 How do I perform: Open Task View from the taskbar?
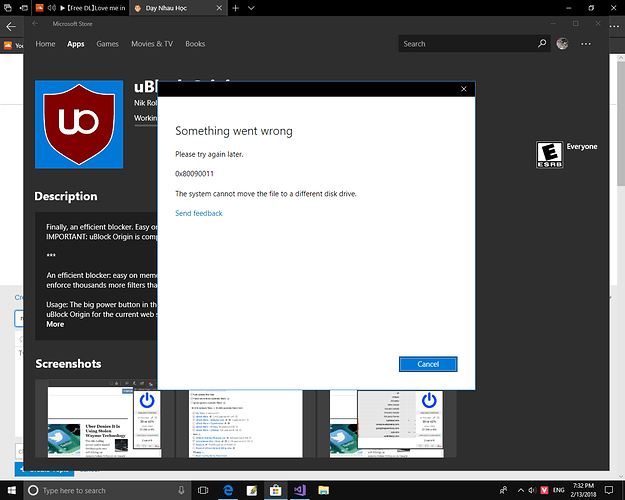(203, 490)
